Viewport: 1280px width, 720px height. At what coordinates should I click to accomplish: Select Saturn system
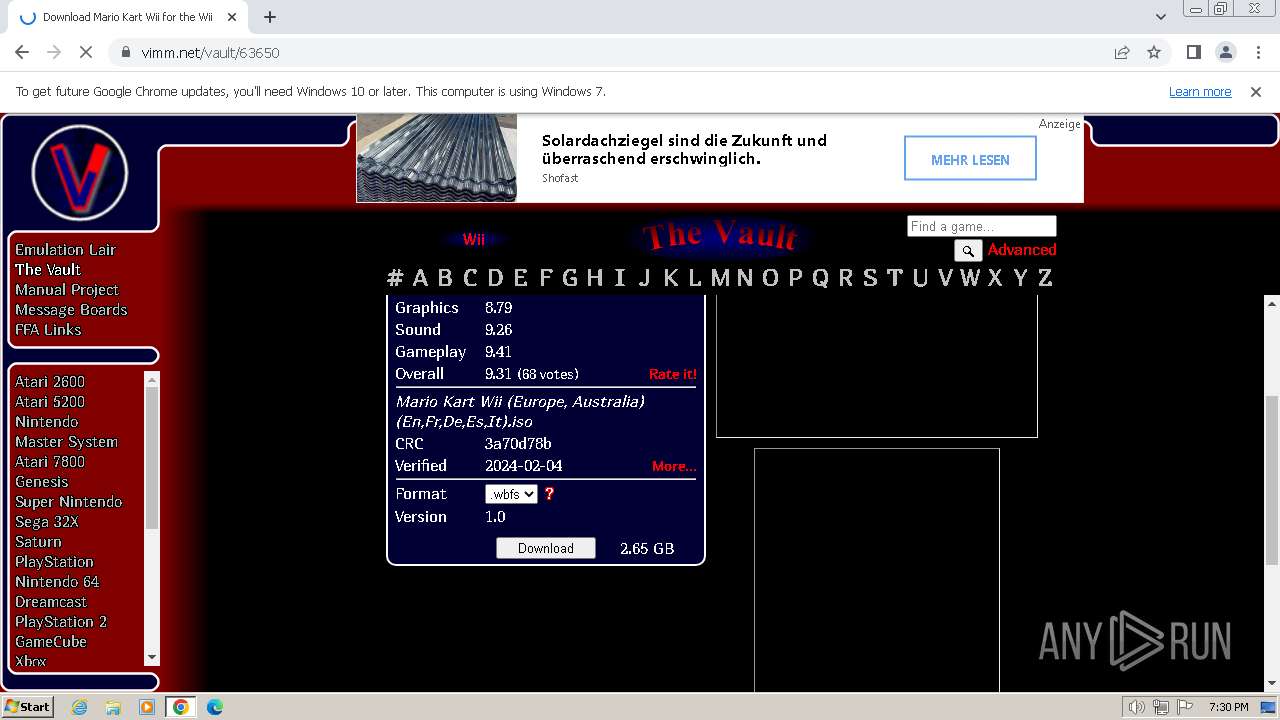[x=38, y=542]
